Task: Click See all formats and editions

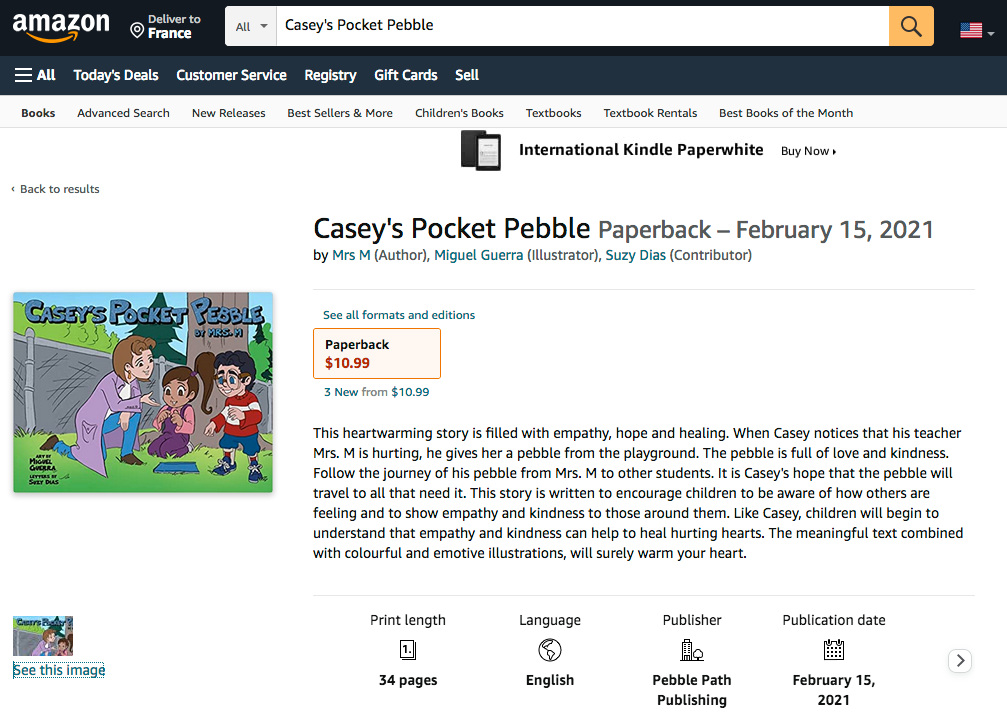Action: (399, 315)
